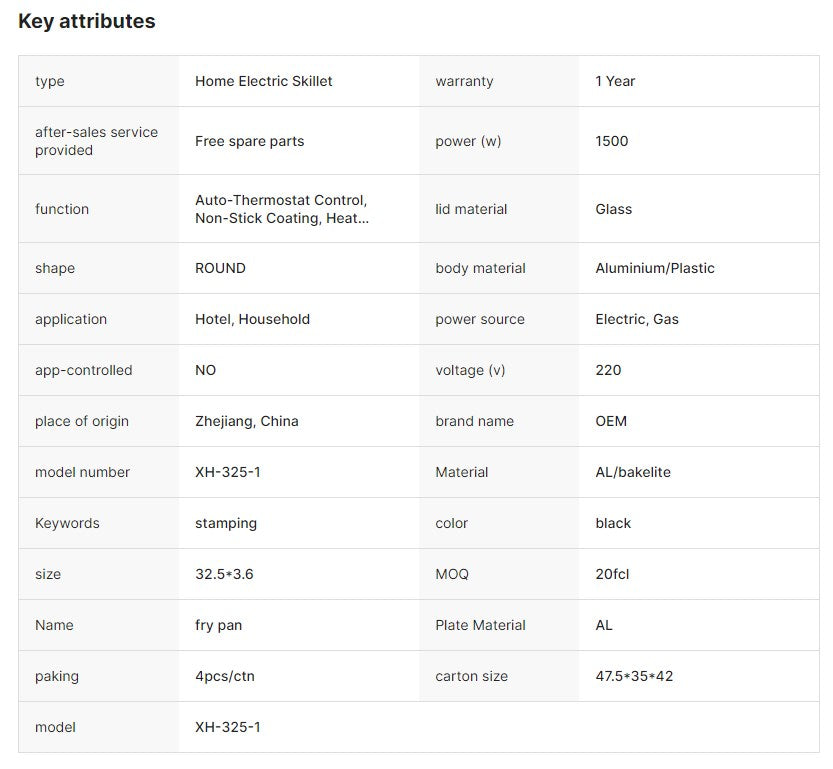Click the Aluminium/Plastic body material value
Viewport: 833px width, 769px height.
pos(655,268)
